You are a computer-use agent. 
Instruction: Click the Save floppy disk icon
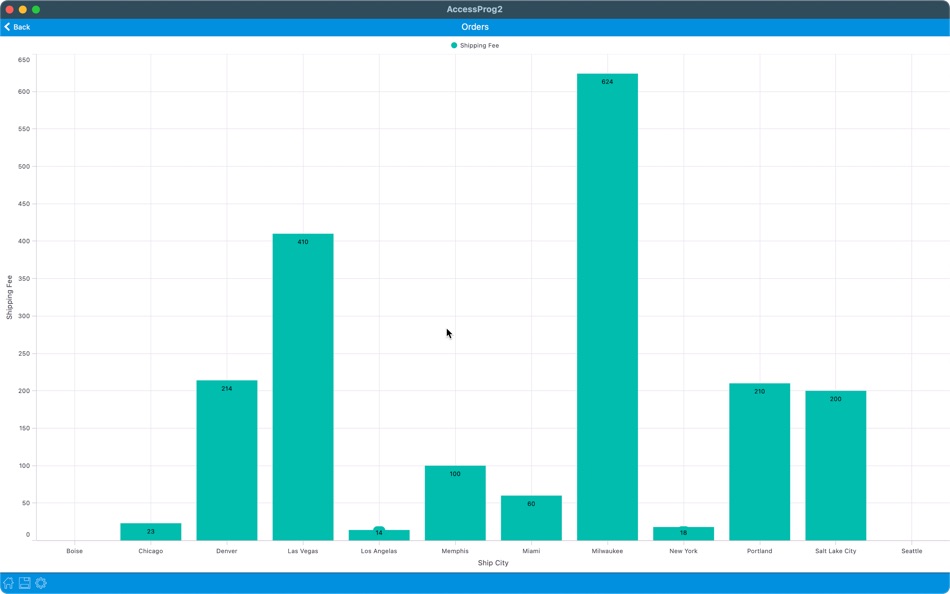[25, 583]
